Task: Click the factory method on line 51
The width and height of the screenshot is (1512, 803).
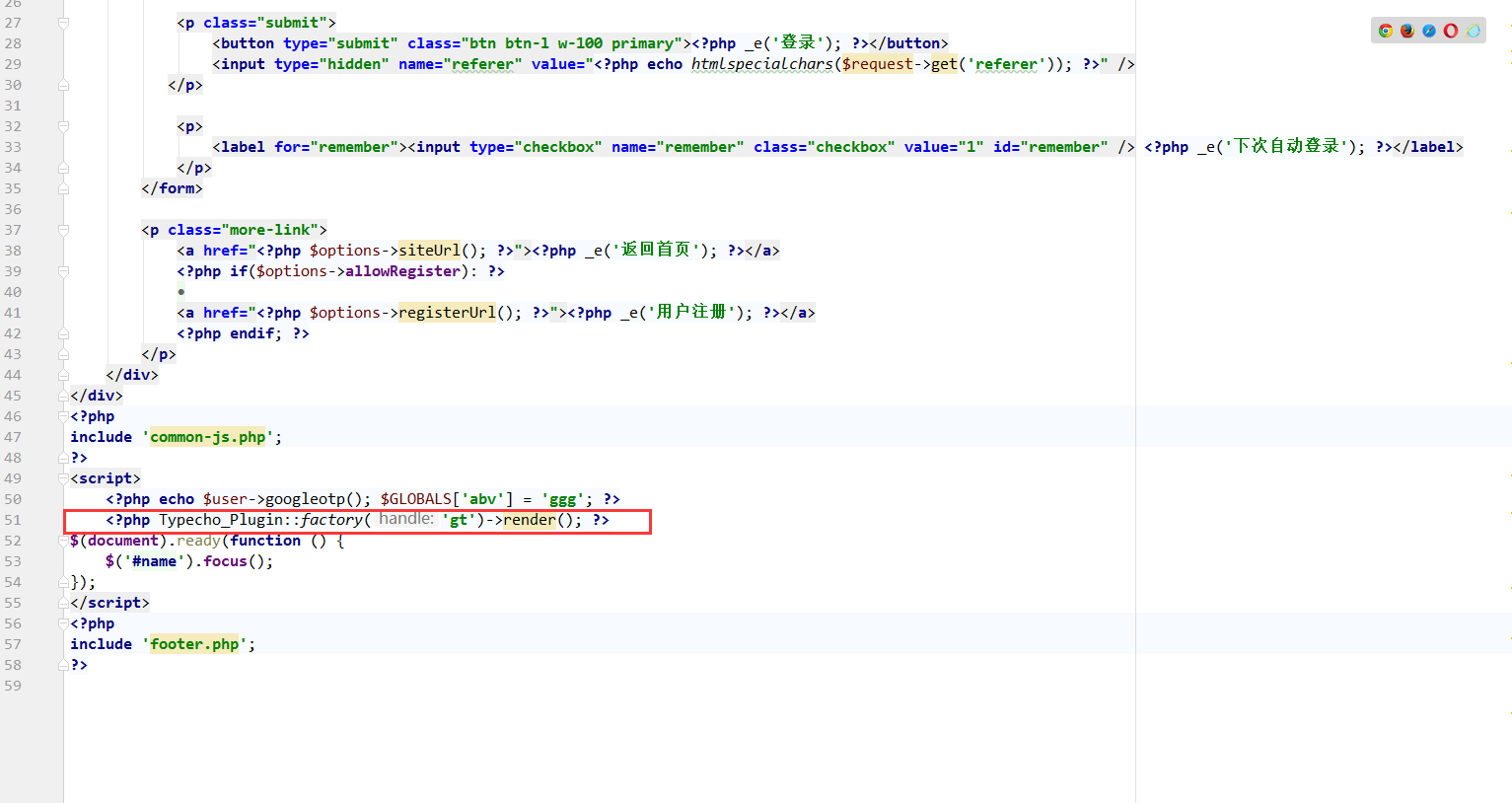Action: point(331,520)
